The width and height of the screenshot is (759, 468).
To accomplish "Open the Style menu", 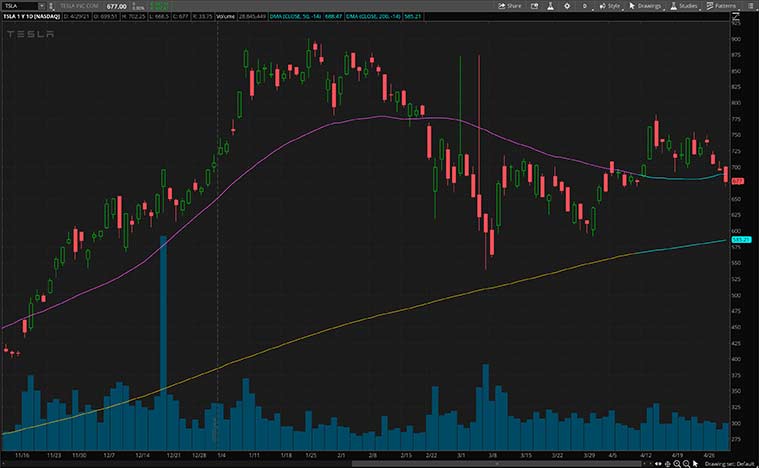I will tap(610, 6).
